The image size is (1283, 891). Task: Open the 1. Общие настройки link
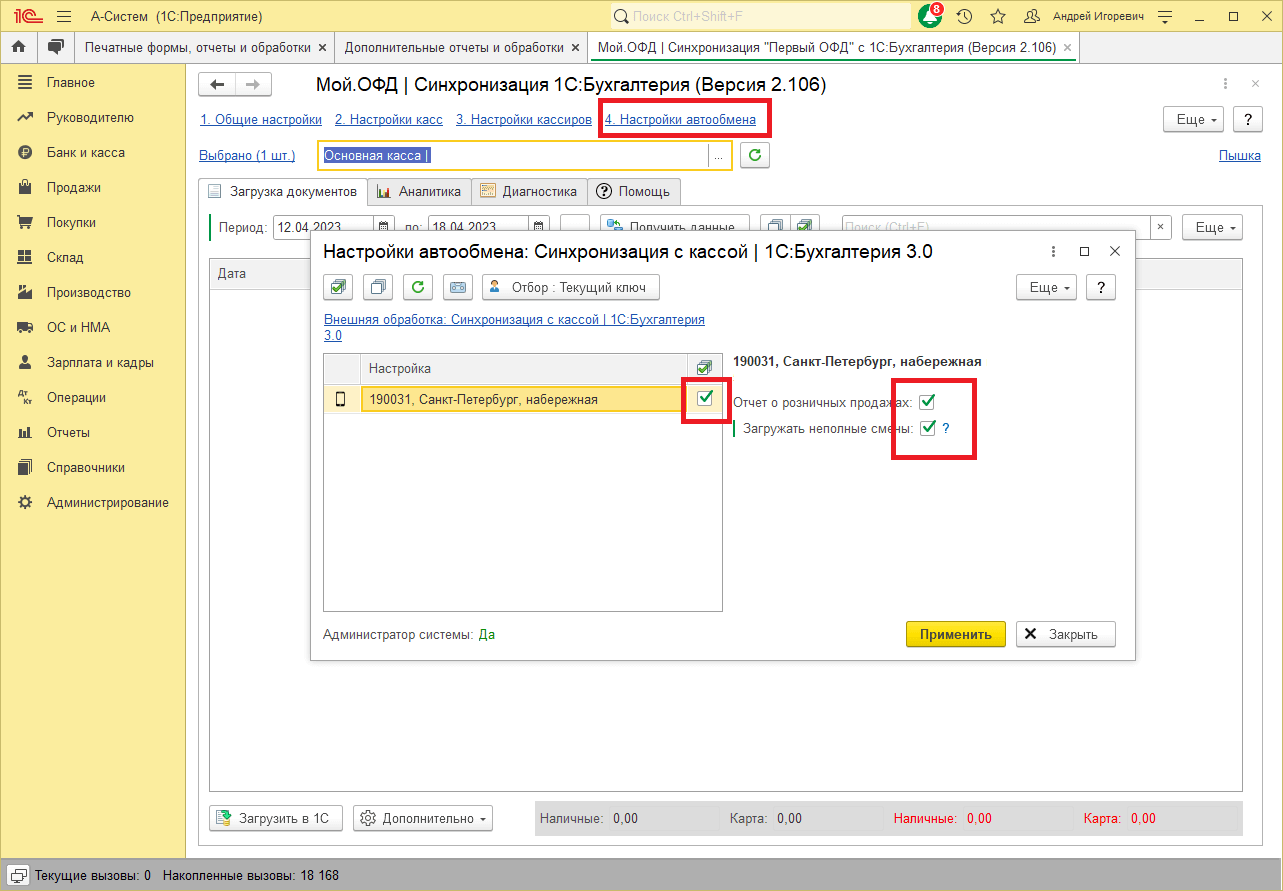[x=261, y=119]
